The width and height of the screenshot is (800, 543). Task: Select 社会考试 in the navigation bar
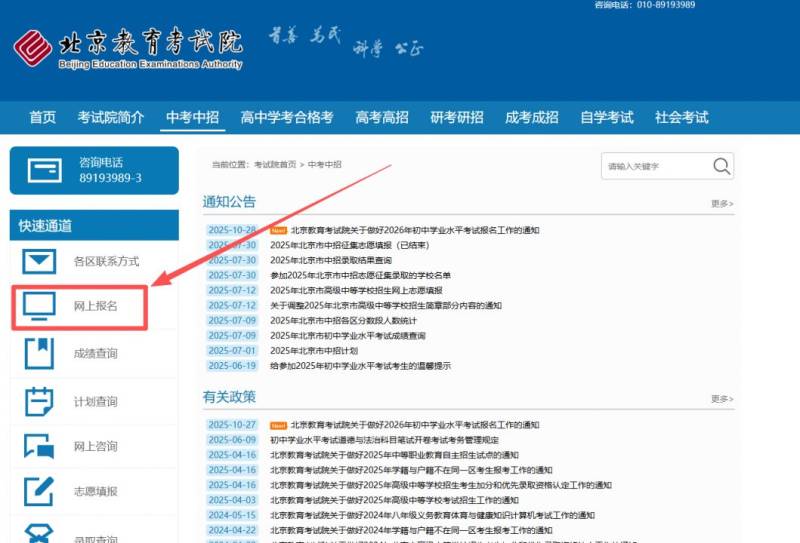coord(682,117)
